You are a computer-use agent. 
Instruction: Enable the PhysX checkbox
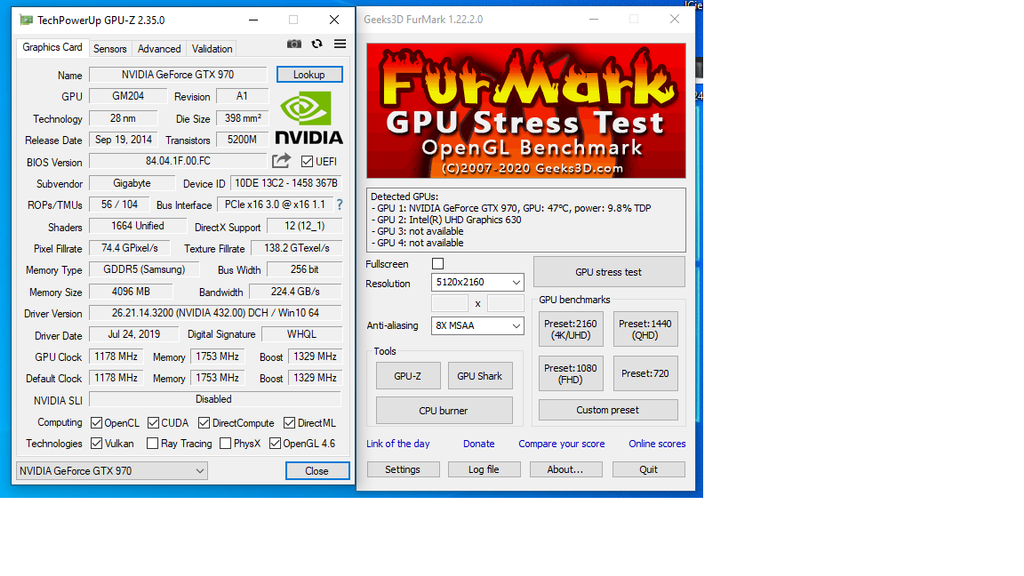point(225,443)
